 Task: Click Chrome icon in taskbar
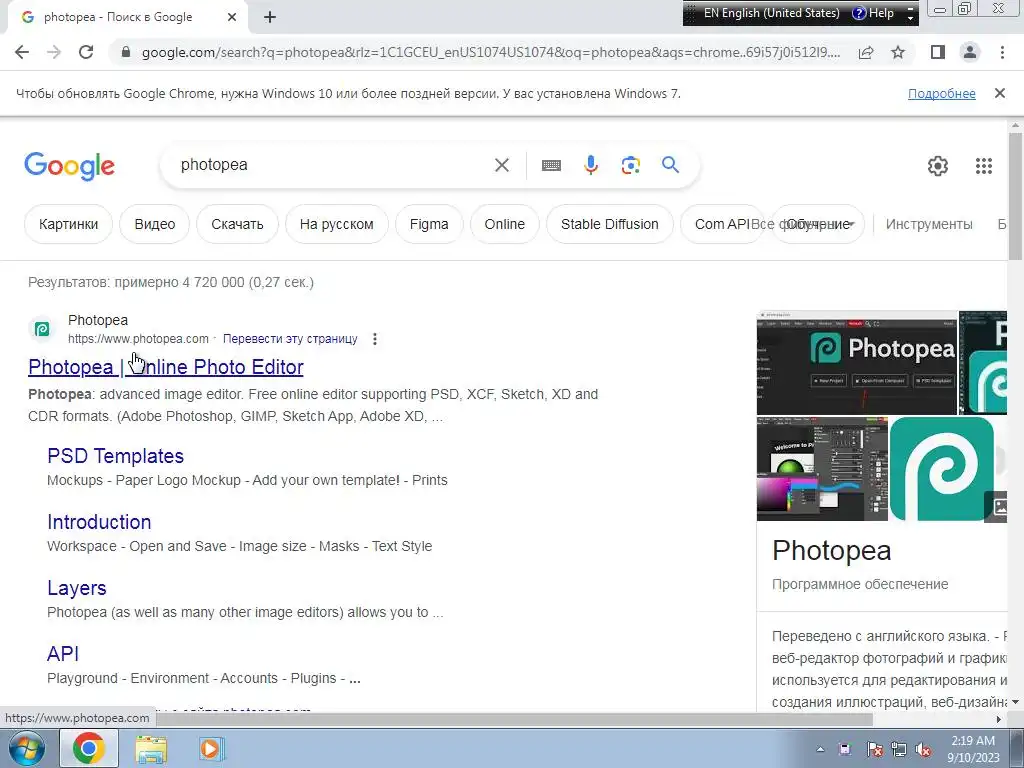coord(89,748)
